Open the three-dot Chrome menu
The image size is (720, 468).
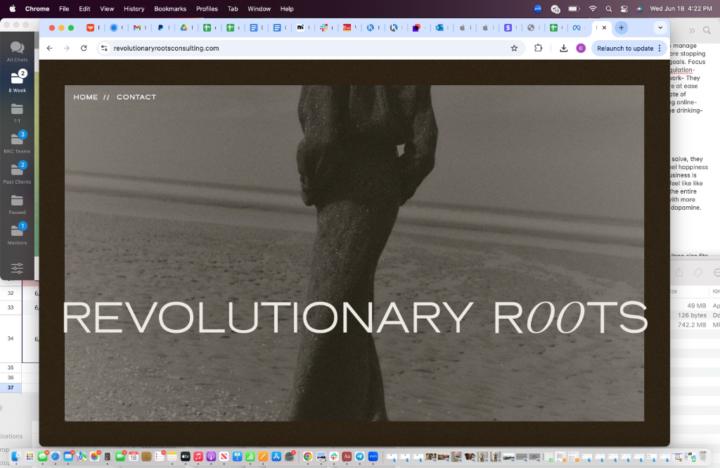coord(660,48)
